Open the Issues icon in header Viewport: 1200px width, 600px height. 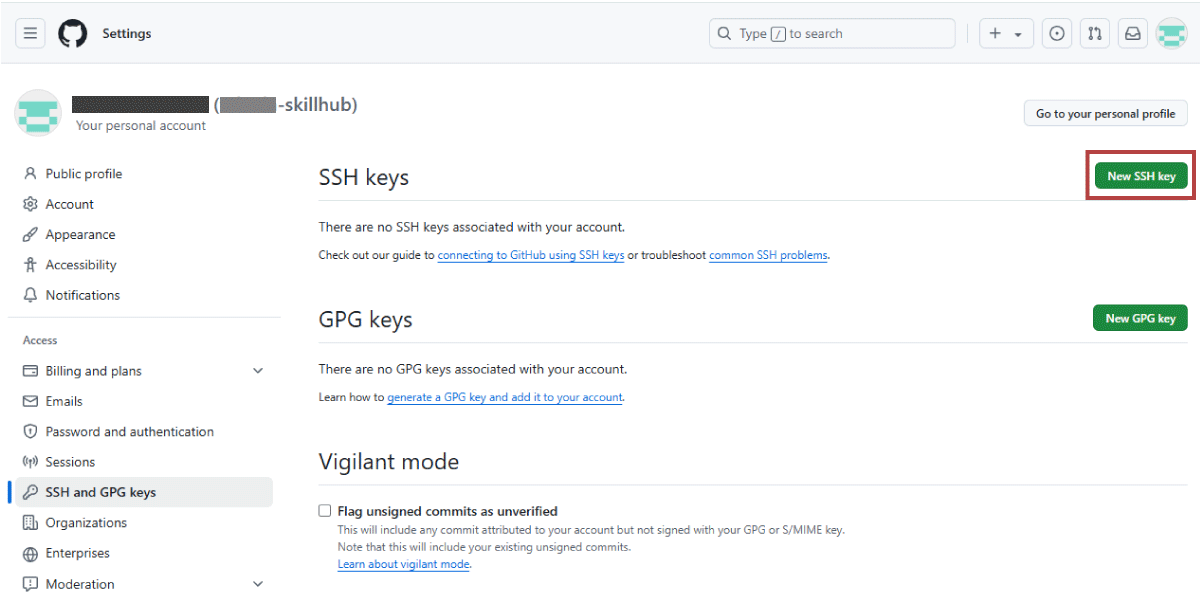[x=1056, y=33]
